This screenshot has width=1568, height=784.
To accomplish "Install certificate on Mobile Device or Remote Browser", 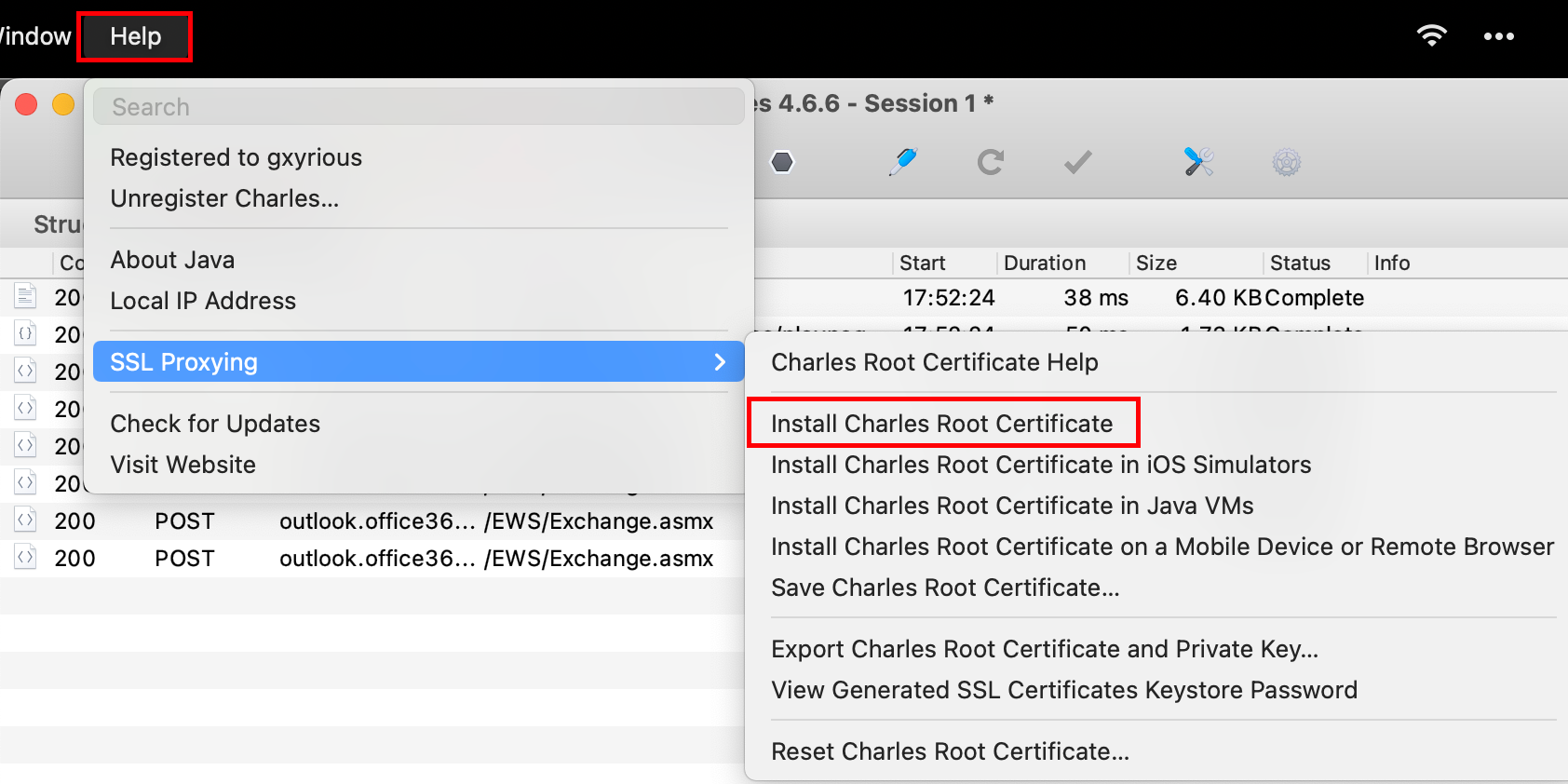I will click(x=1162, y=547).
